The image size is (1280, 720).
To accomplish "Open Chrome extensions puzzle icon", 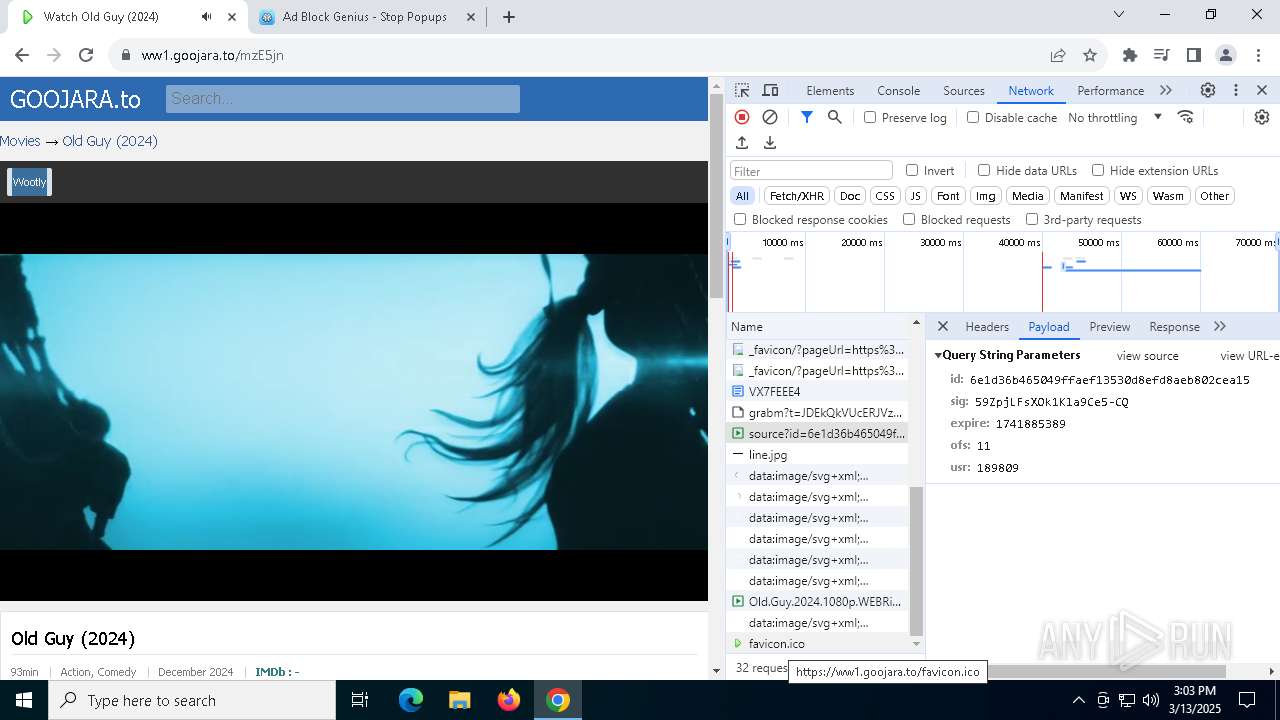I will pos(1130,55).
